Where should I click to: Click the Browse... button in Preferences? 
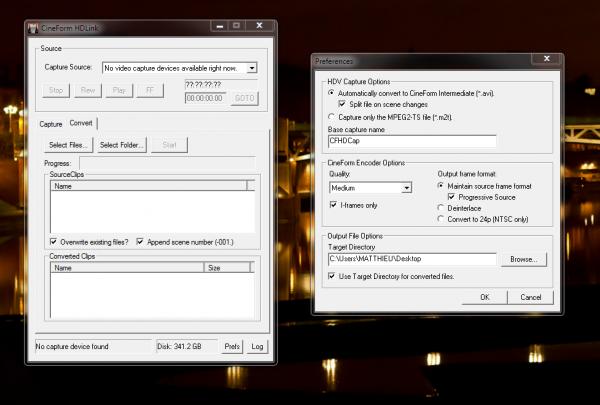(524, 259)
